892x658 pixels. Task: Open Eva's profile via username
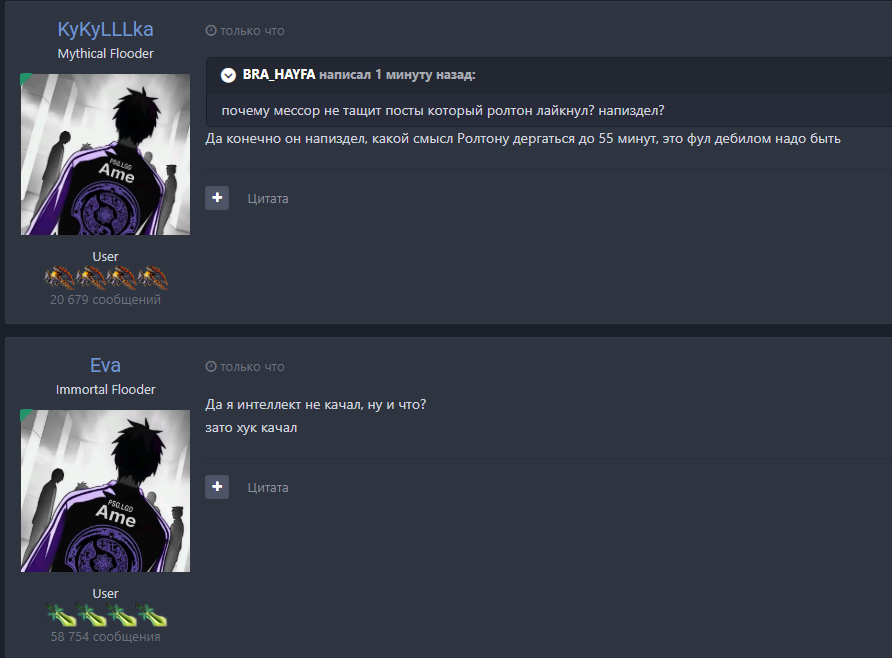[105, 365]
